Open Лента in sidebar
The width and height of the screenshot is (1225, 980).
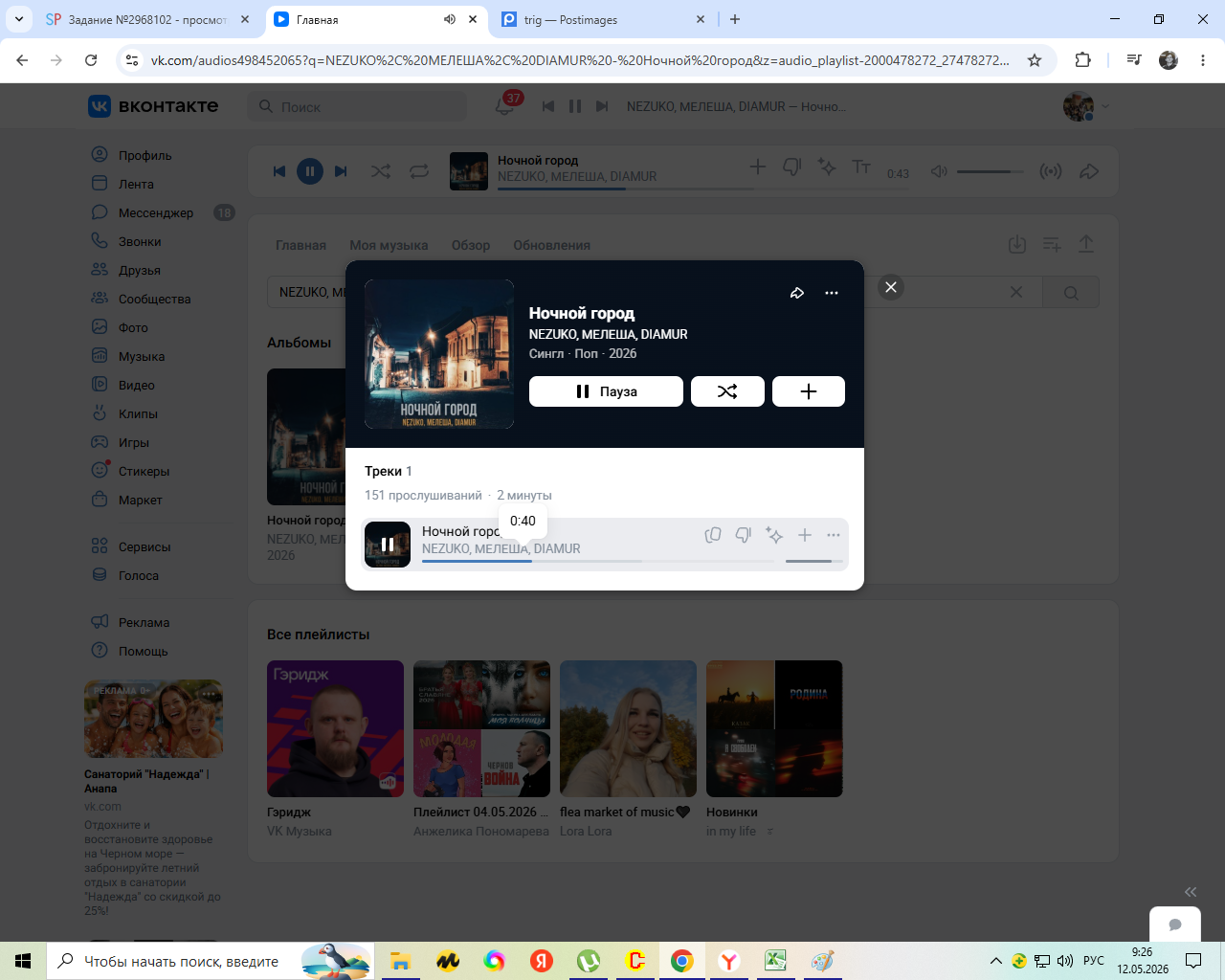pos(135,184)
